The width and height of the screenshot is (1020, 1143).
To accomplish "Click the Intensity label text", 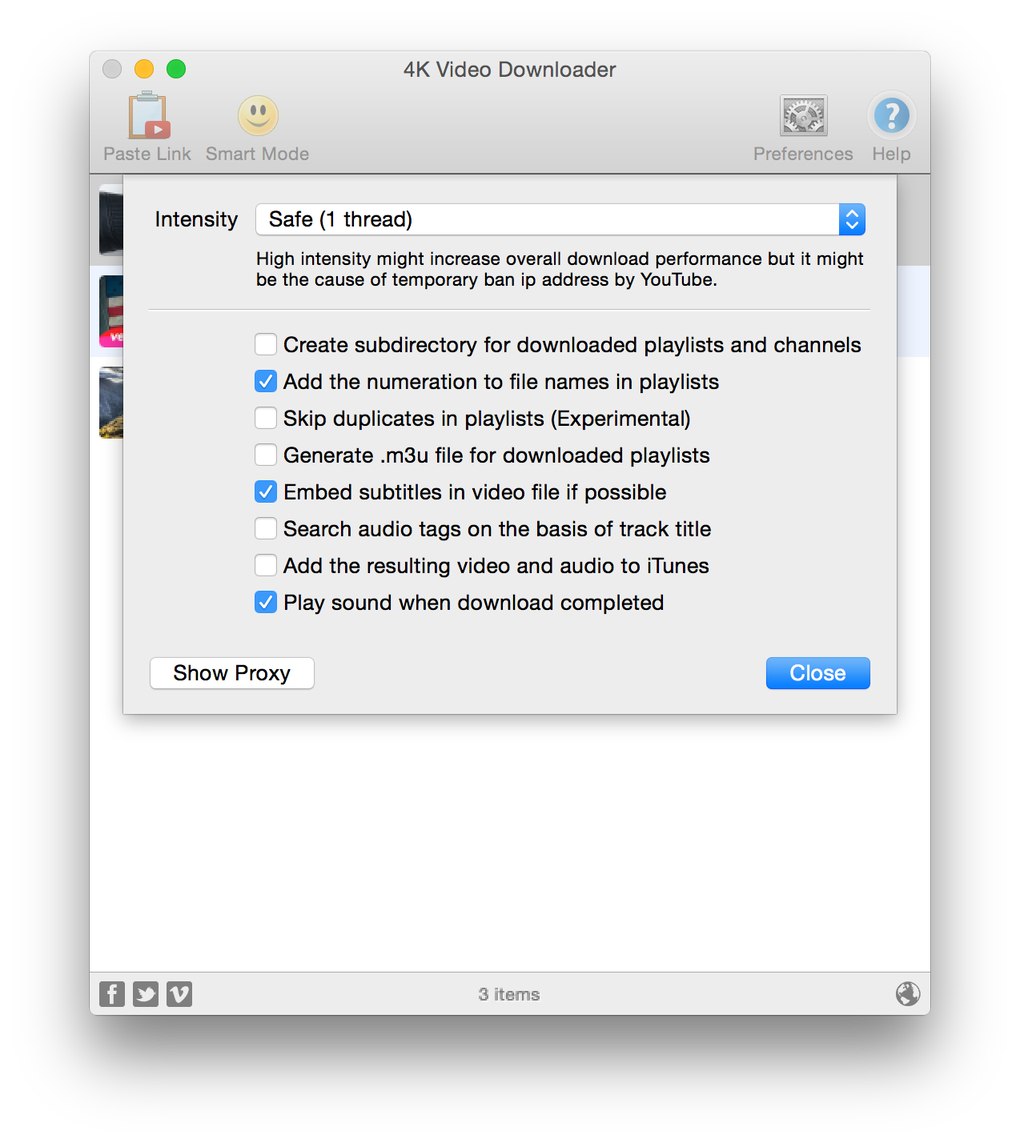I will coord(196,219).
